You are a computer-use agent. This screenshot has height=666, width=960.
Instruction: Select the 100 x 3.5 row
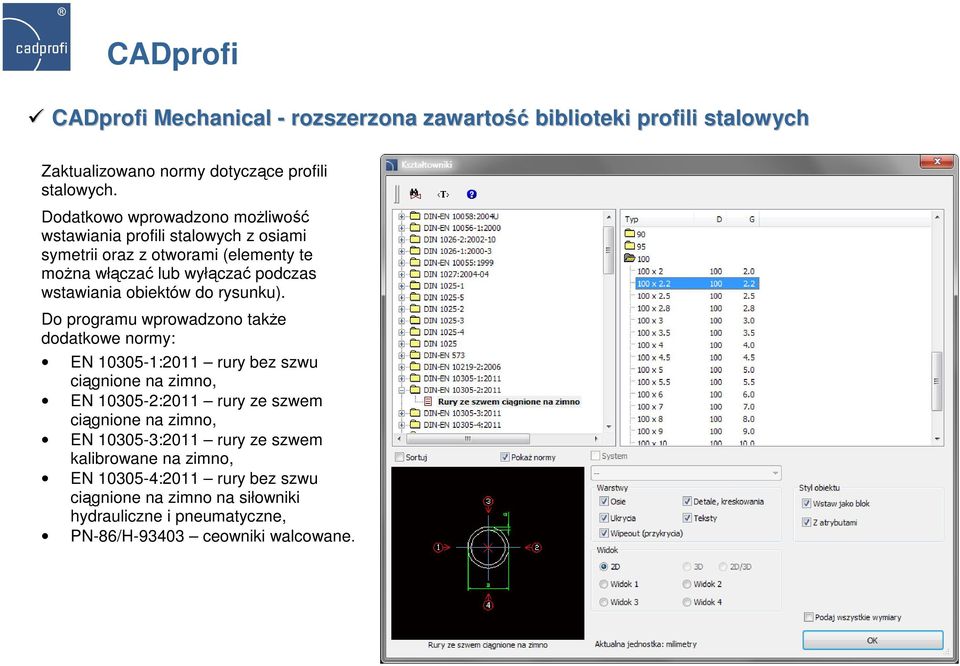(697, 333)
